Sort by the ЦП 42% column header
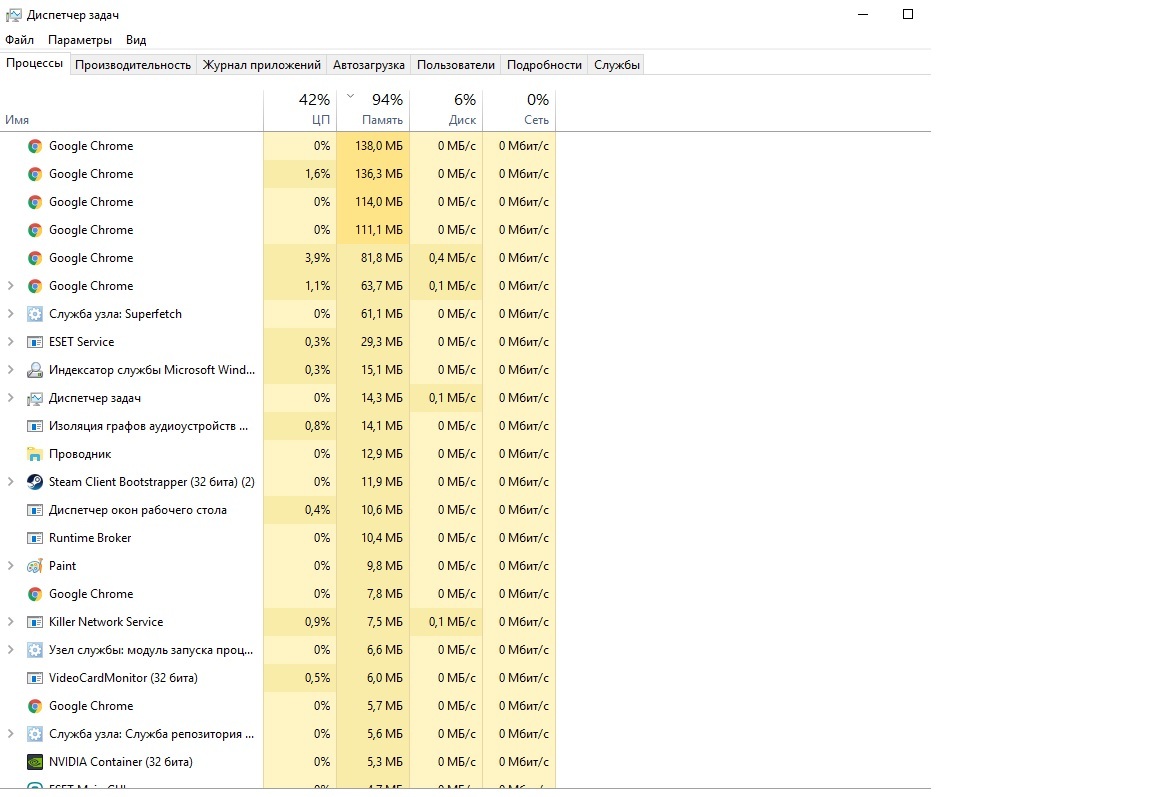 point(300,110)
